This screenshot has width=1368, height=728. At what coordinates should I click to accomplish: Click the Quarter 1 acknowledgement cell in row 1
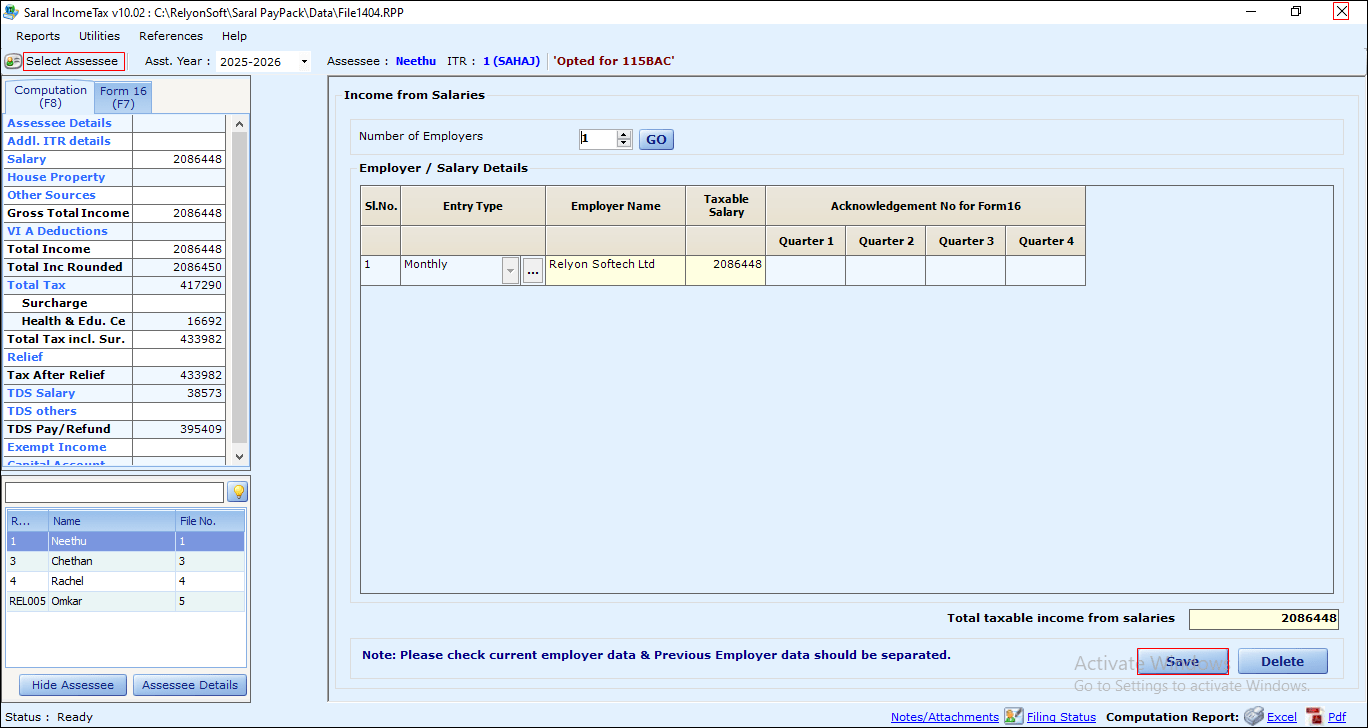click(x=805, y=271)
